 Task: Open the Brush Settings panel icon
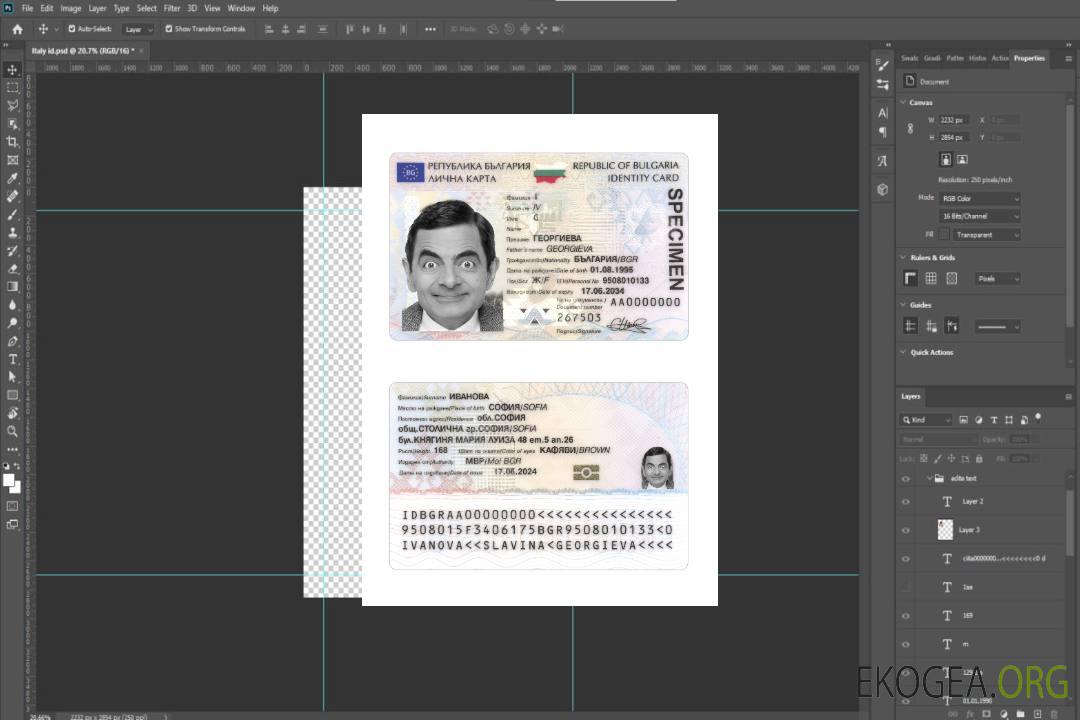[x=883, y=65]
